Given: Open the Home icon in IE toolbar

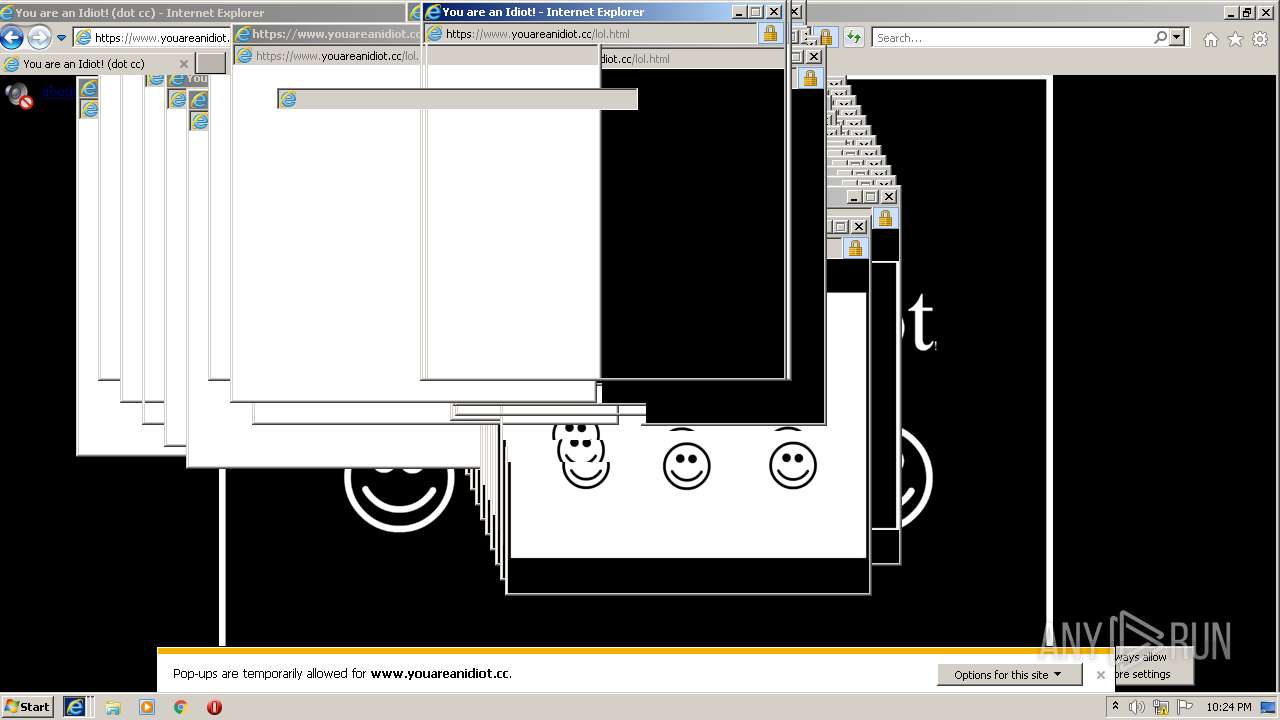Looking at the screenshot, I should 1211,39.
